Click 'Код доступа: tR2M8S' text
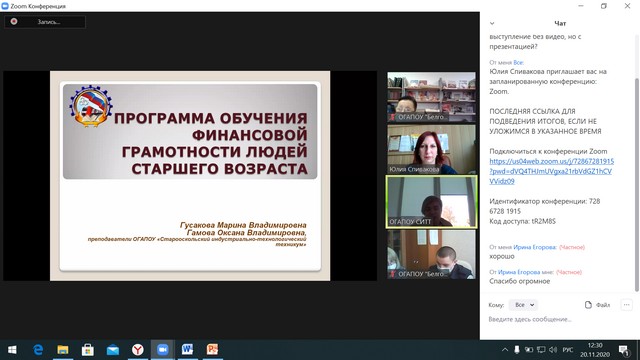This screenshot has height=360, width=640. (522, 221)
